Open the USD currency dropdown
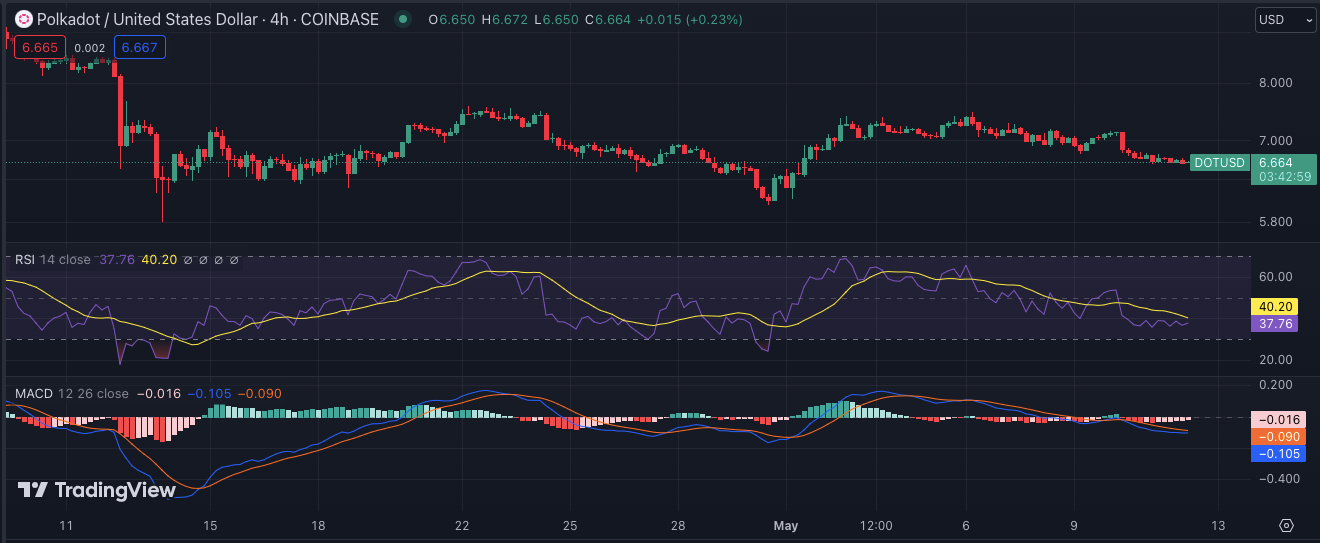 (x=1285, y=19)
